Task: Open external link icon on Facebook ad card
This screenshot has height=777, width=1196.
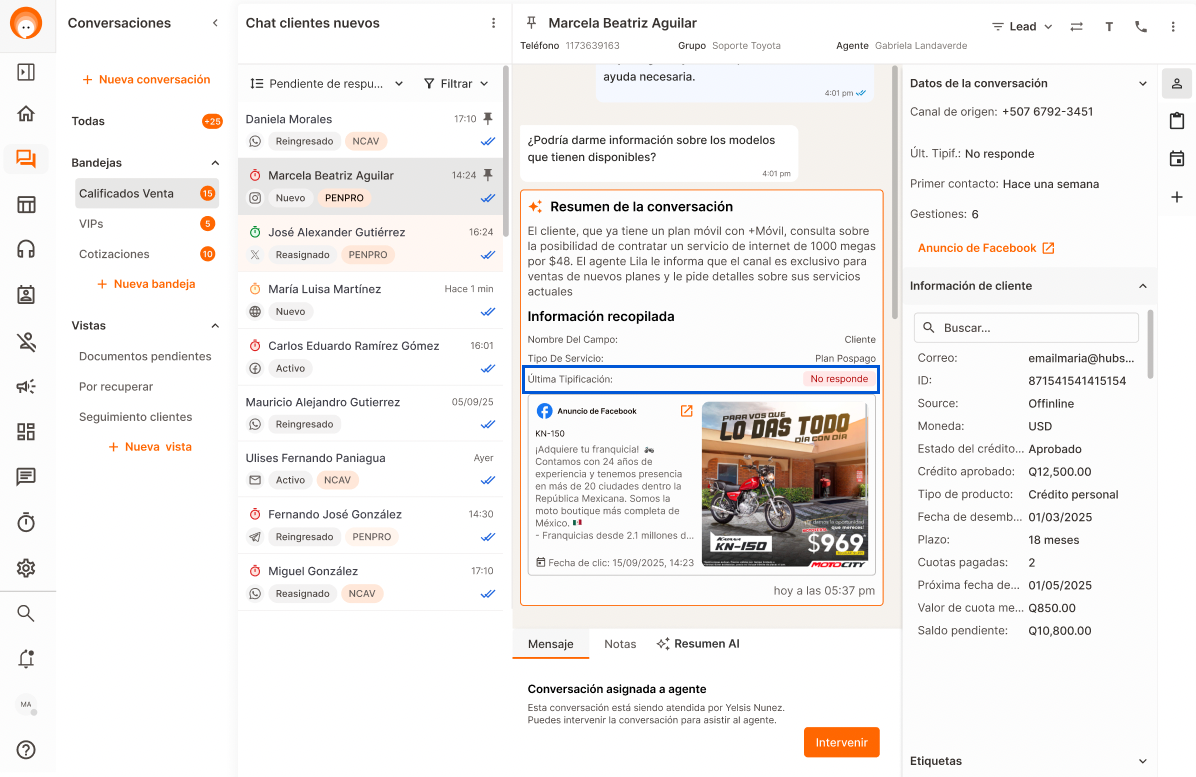Action: (687, 411)
